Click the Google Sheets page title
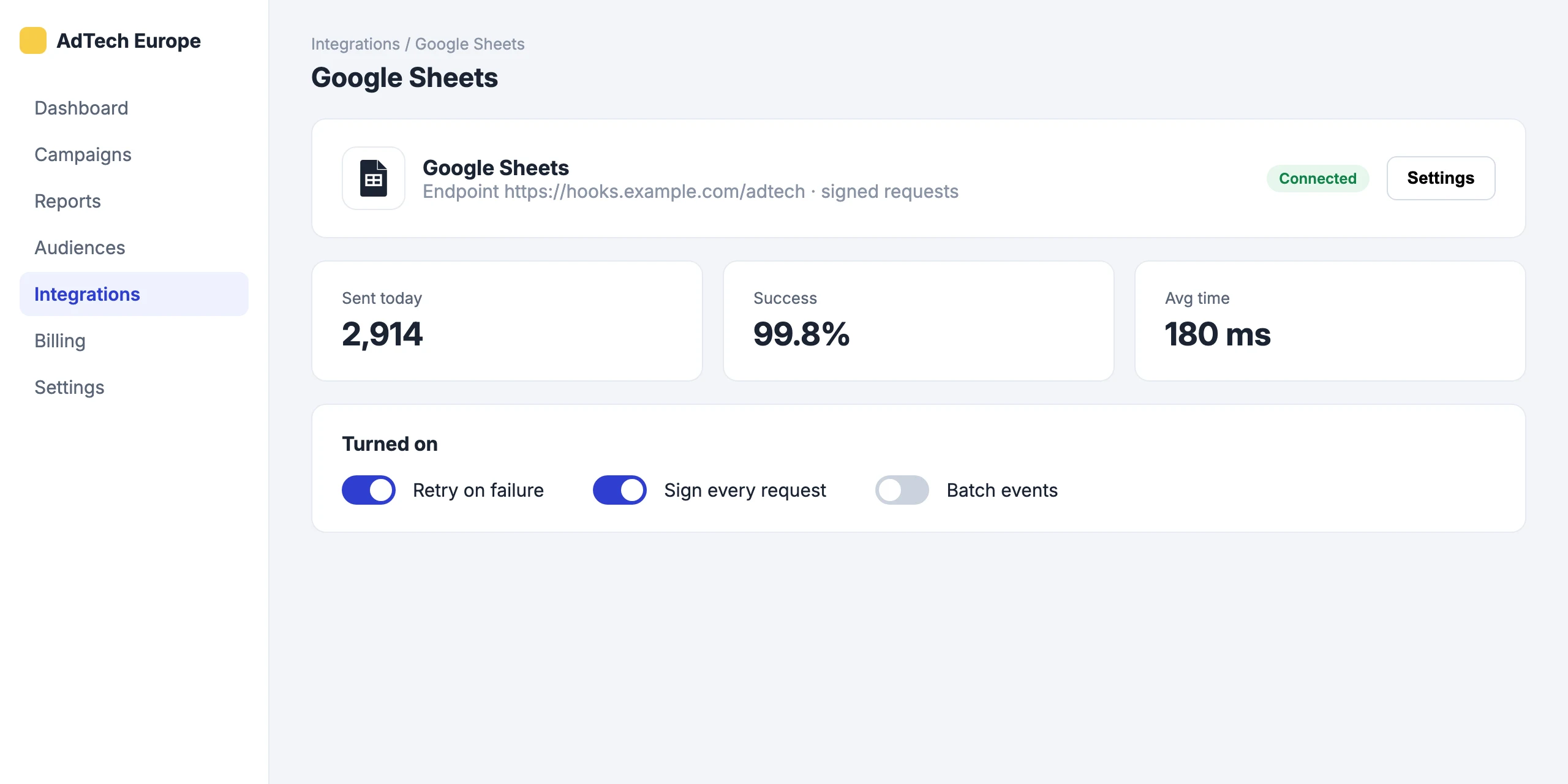This screenshot has height=784, width=1568. click(x=404, y=78)
